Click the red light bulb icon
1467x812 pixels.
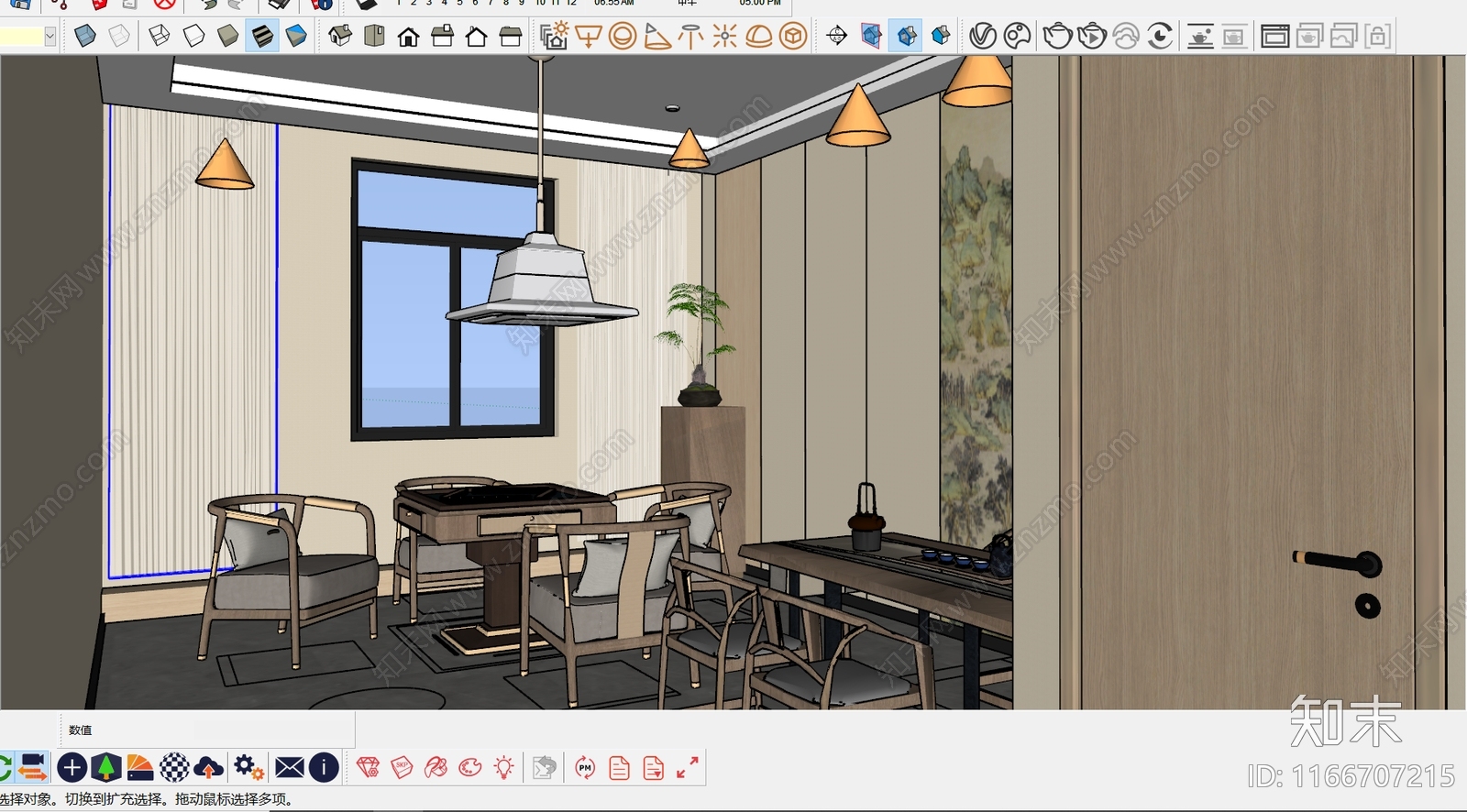coord(503,767)
